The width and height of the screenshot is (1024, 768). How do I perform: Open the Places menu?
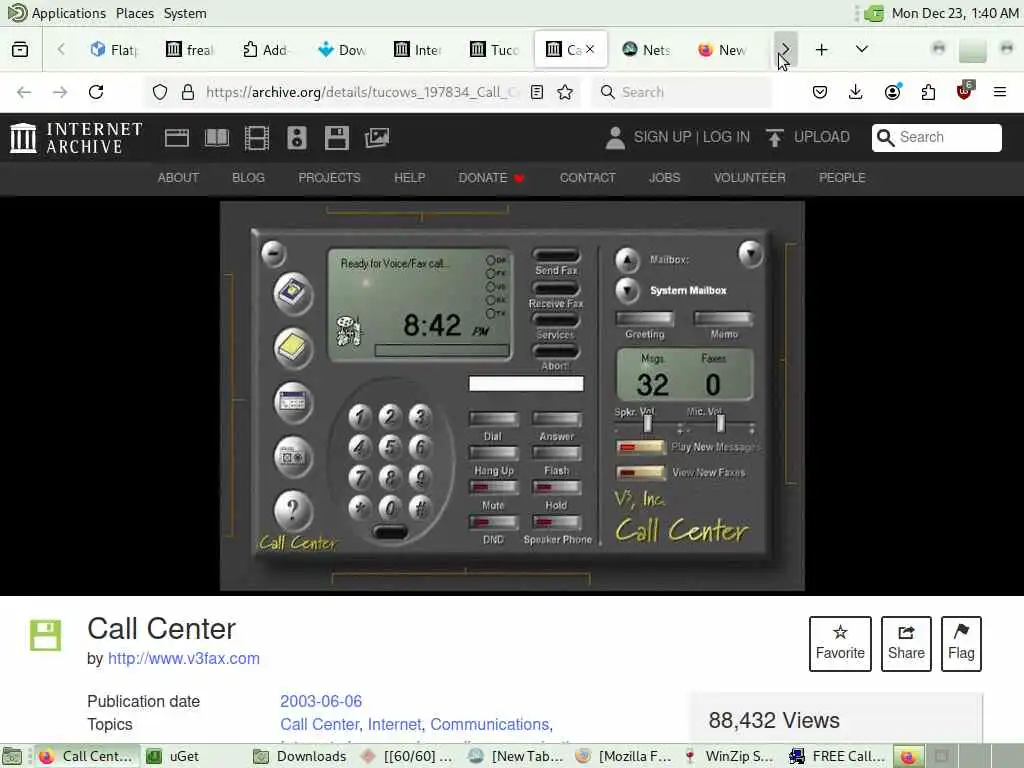coord(135,13)
